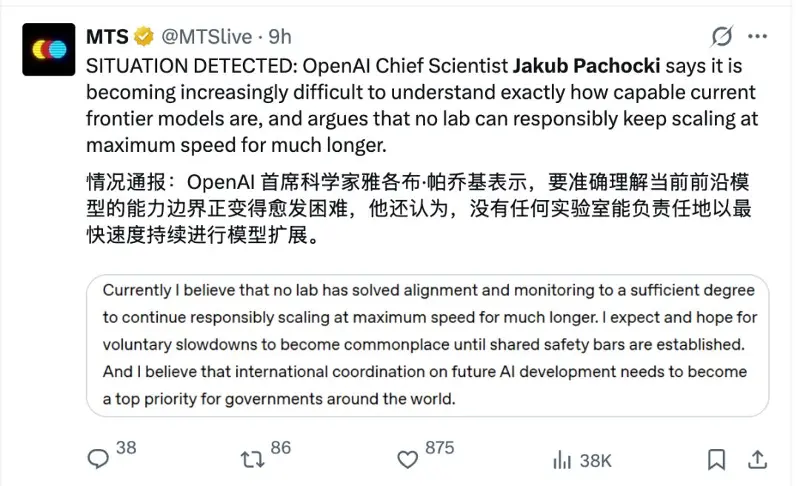This screenshot has height=486, width=800.
Task: Open the Grok slashed-circle icon
Action: tap(722, 36)
